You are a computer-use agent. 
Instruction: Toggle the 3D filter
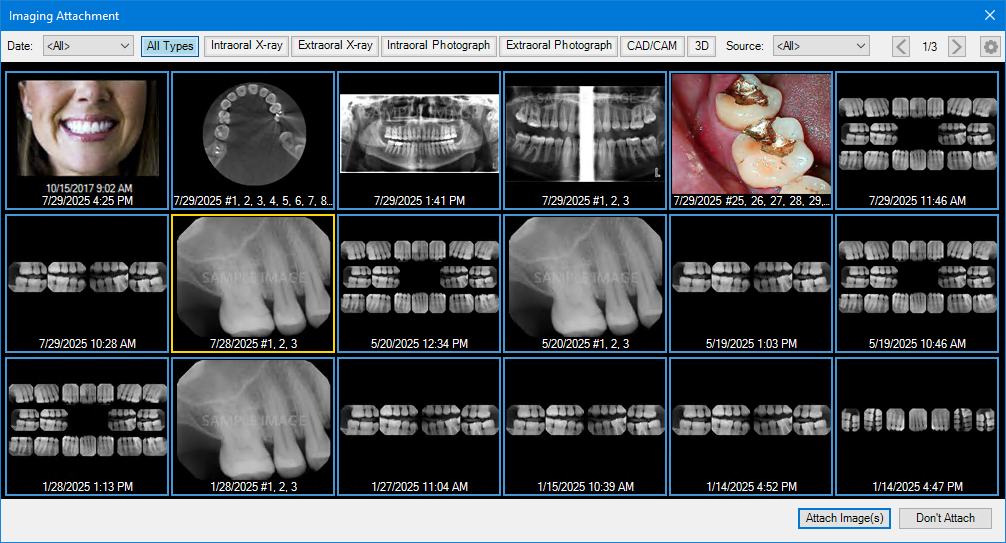pyautogui.click(x=702, y=46)
